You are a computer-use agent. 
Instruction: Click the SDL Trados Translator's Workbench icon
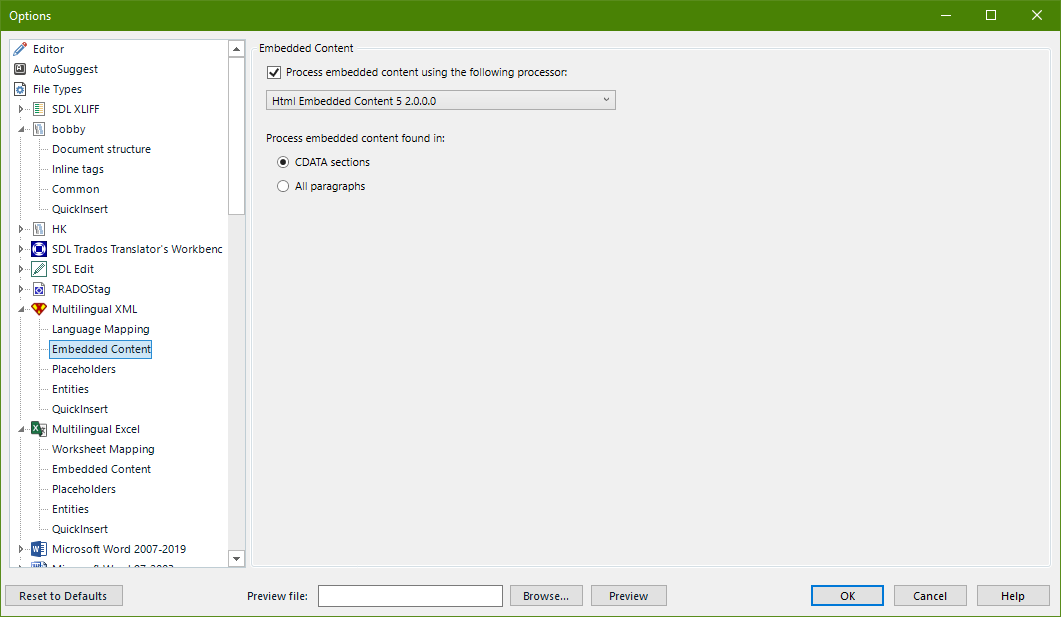[39, 249]
